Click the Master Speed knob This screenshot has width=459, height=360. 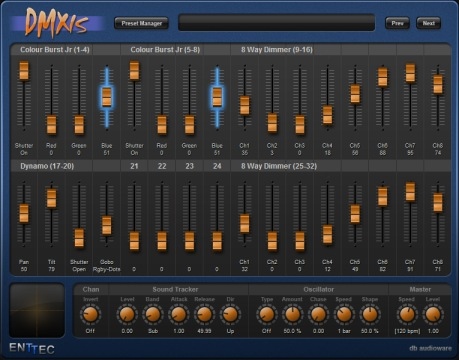[407, 315]
